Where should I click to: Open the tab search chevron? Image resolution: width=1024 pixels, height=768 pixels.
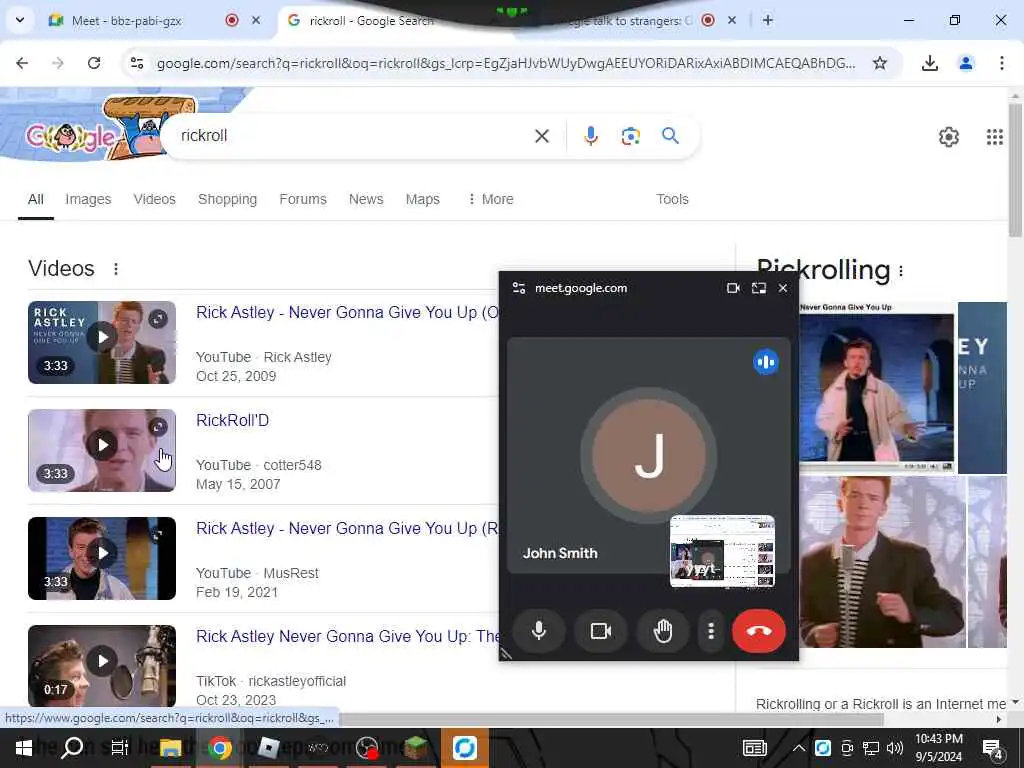tap(20, 20)
